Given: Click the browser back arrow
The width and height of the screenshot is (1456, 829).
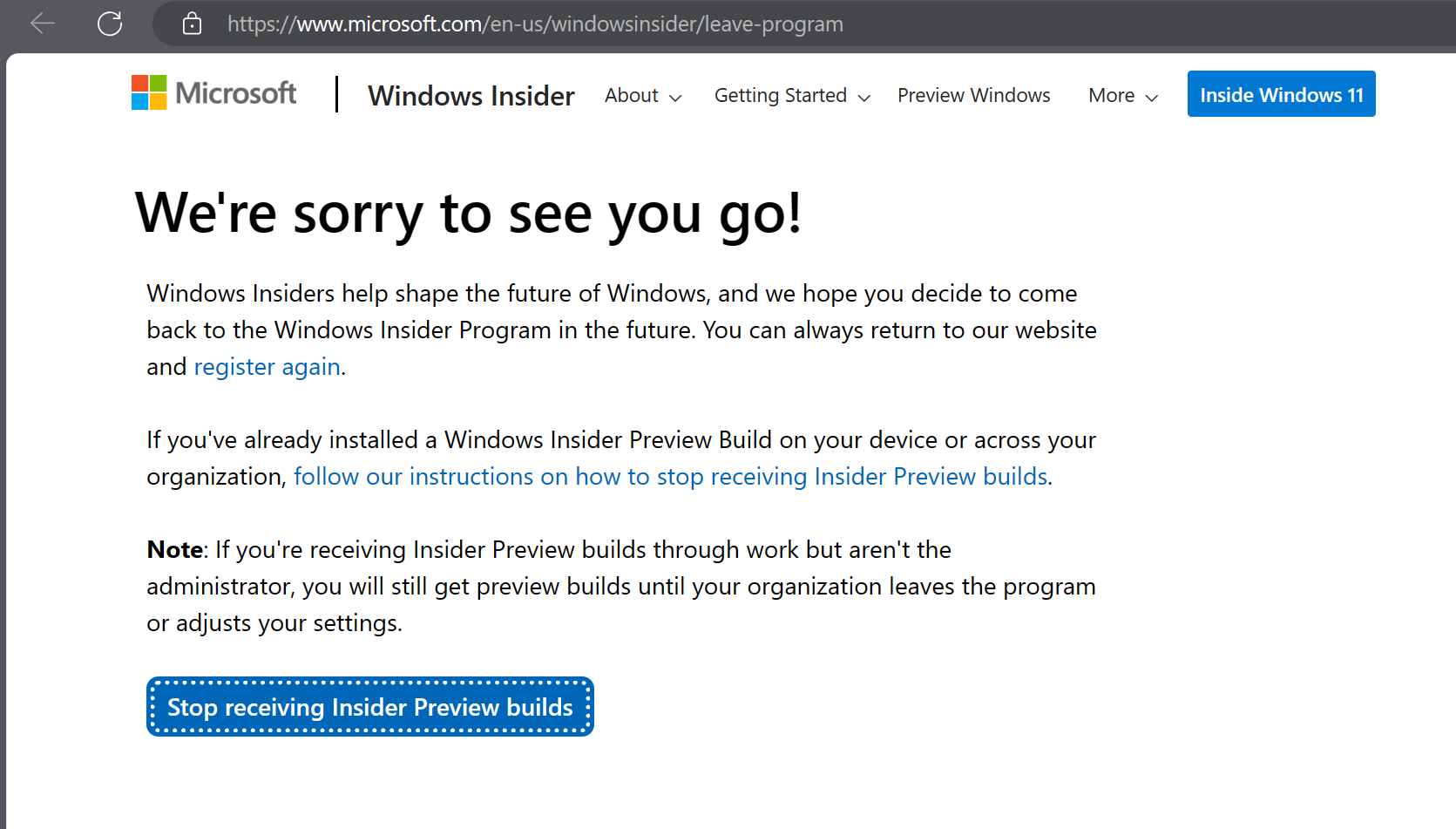Looking at the screenshot, I should point(41,24).
